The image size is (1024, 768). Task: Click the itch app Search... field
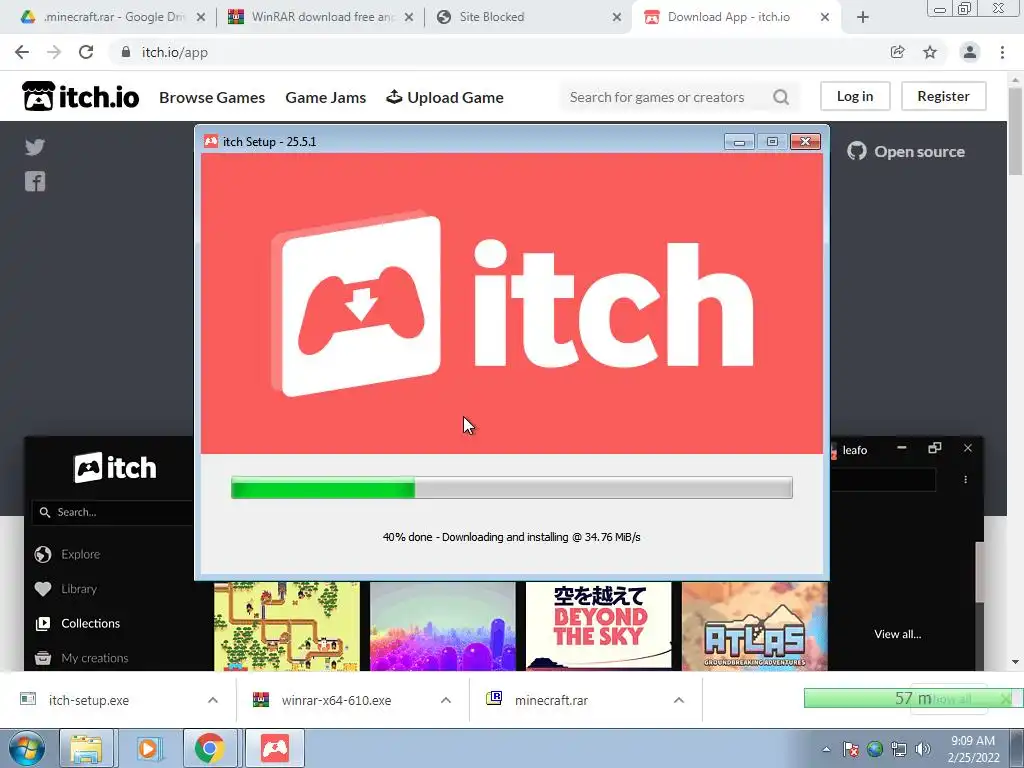coord(114,512)
